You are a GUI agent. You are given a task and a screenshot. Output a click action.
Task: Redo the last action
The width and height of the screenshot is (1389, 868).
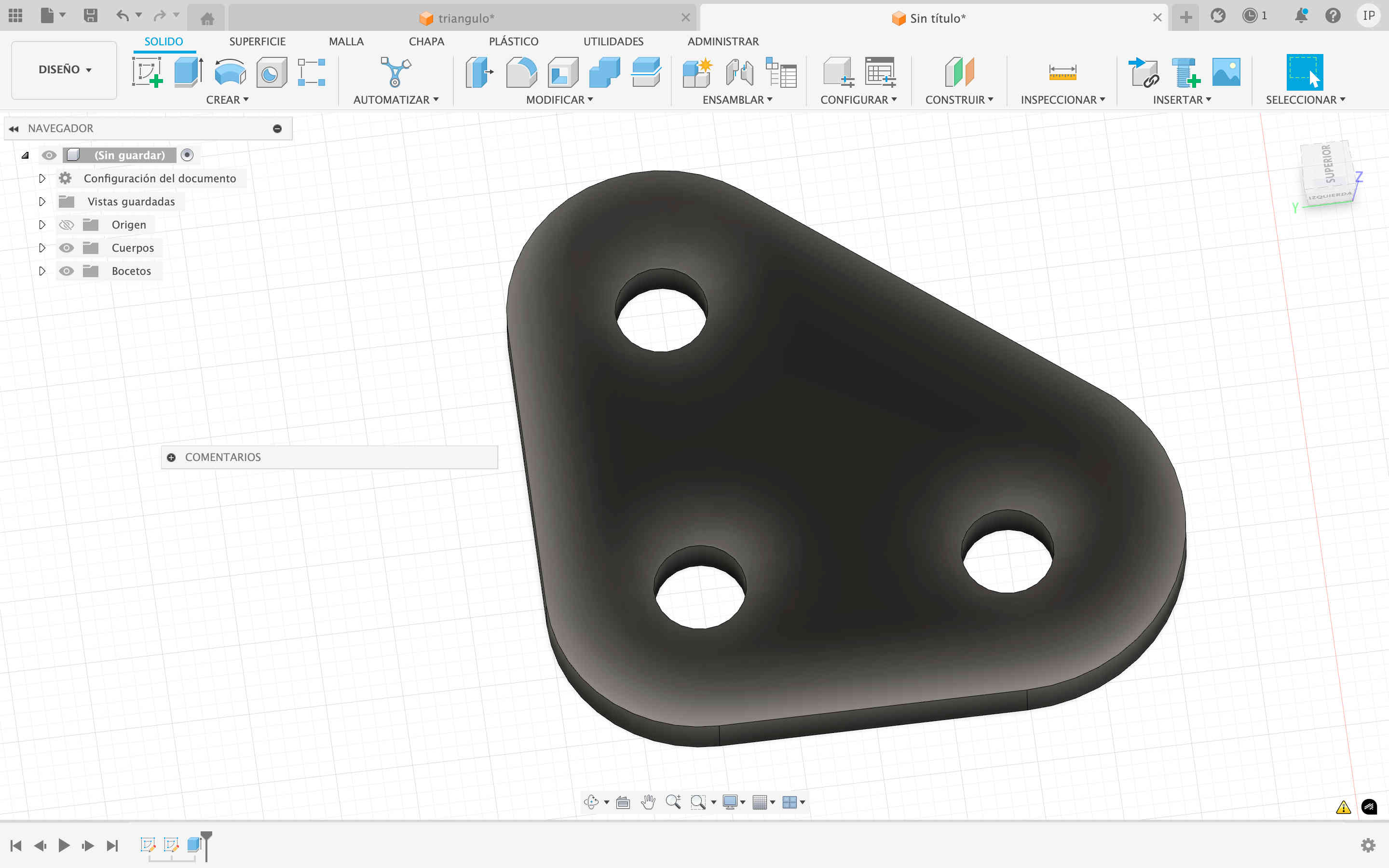click(160, 15)
